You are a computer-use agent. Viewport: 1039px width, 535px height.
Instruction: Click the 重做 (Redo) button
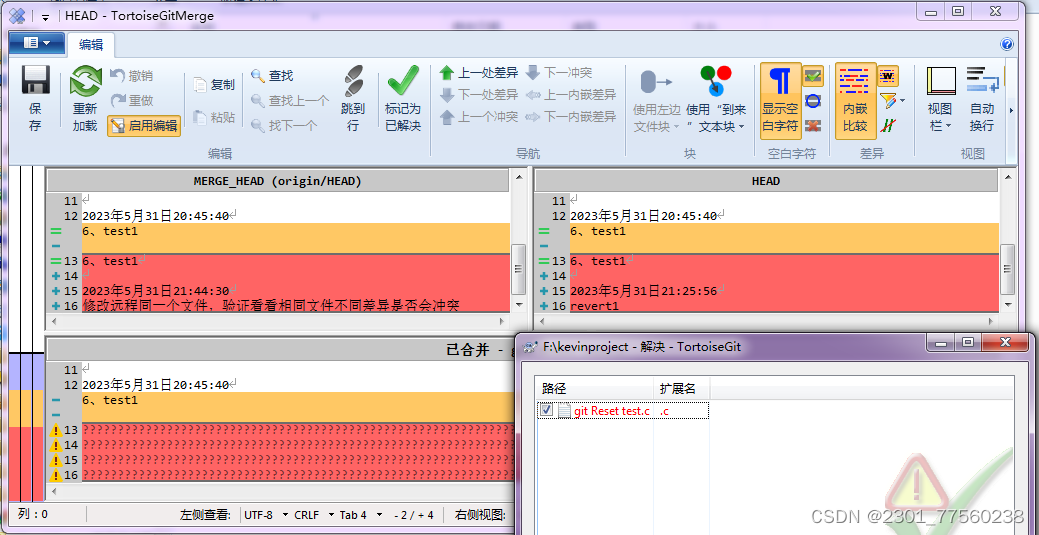click(132, 100)
